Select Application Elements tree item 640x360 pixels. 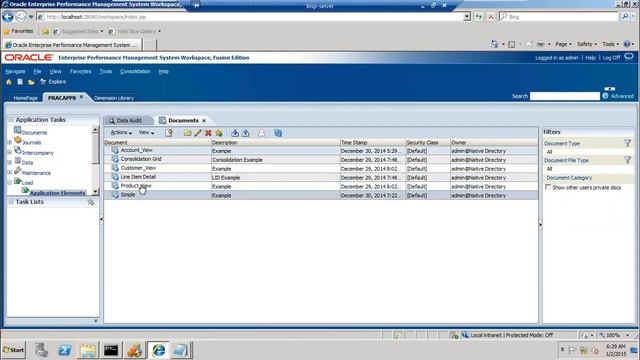58,193
